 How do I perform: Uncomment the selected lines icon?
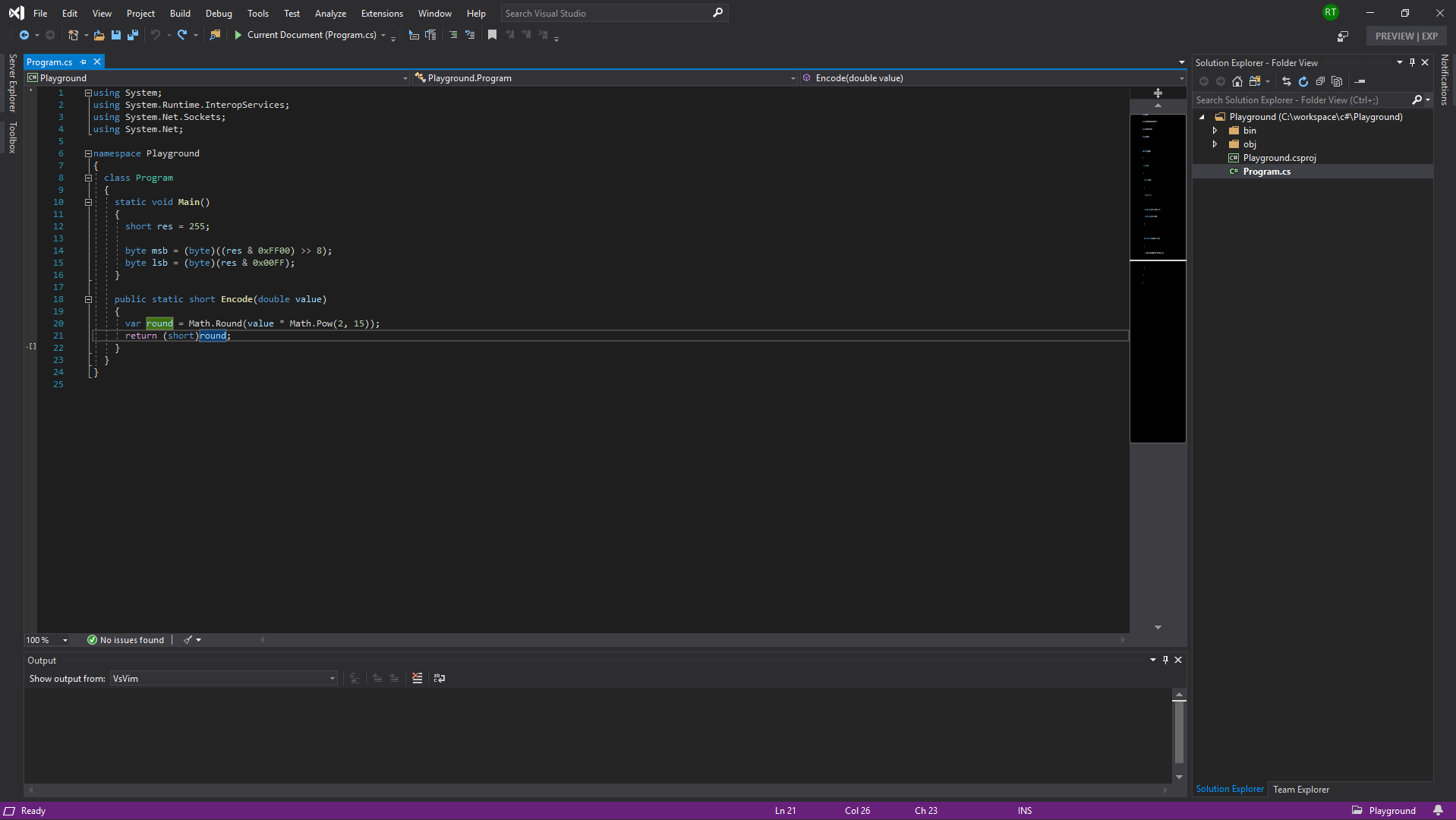click(x=470, y=35)
